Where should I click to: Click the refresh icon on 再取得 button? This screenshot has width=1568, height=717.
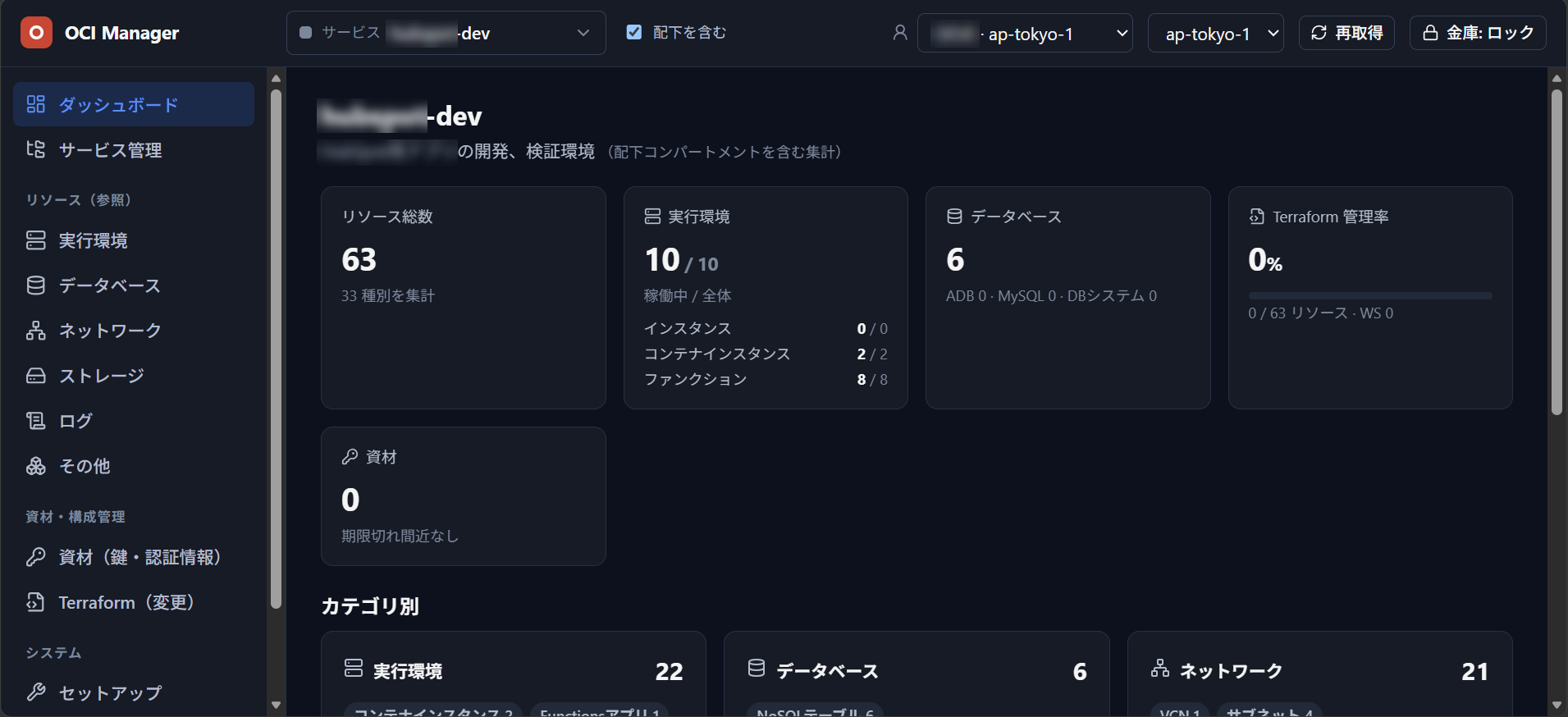click(x=1319, y=33)
